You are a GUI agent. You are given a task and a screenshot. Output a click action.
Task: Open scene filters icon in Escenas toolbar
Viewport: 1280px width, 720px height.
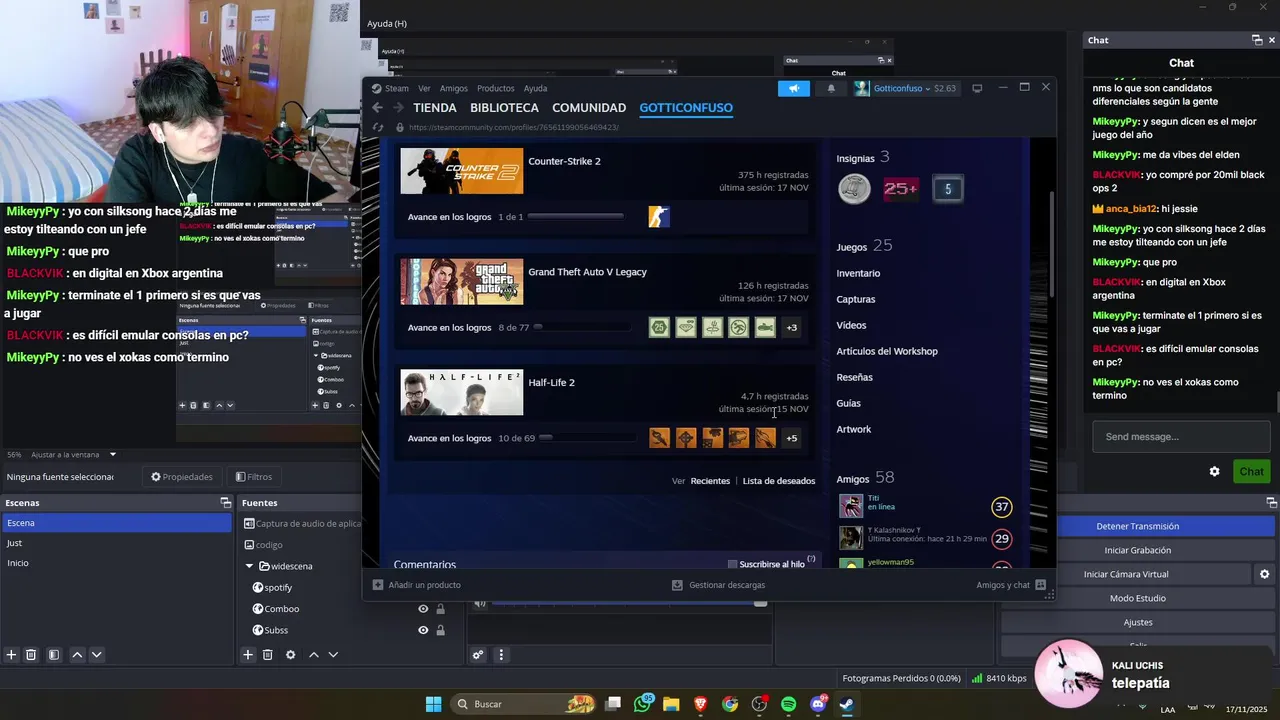click(54, 655)
